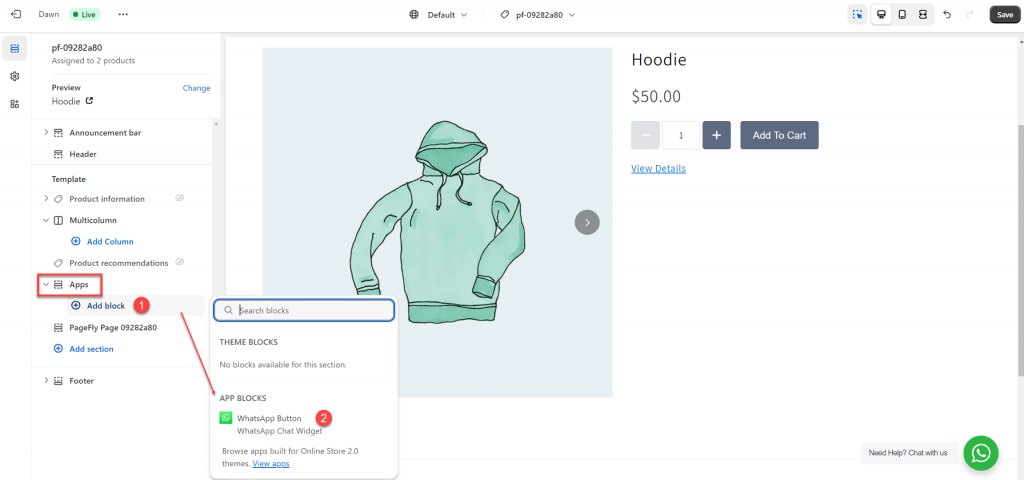Open the pf-09282a80 template dropdown
Image resolution: width=1024 pixels, height=480 pixels.
point(538,15)
